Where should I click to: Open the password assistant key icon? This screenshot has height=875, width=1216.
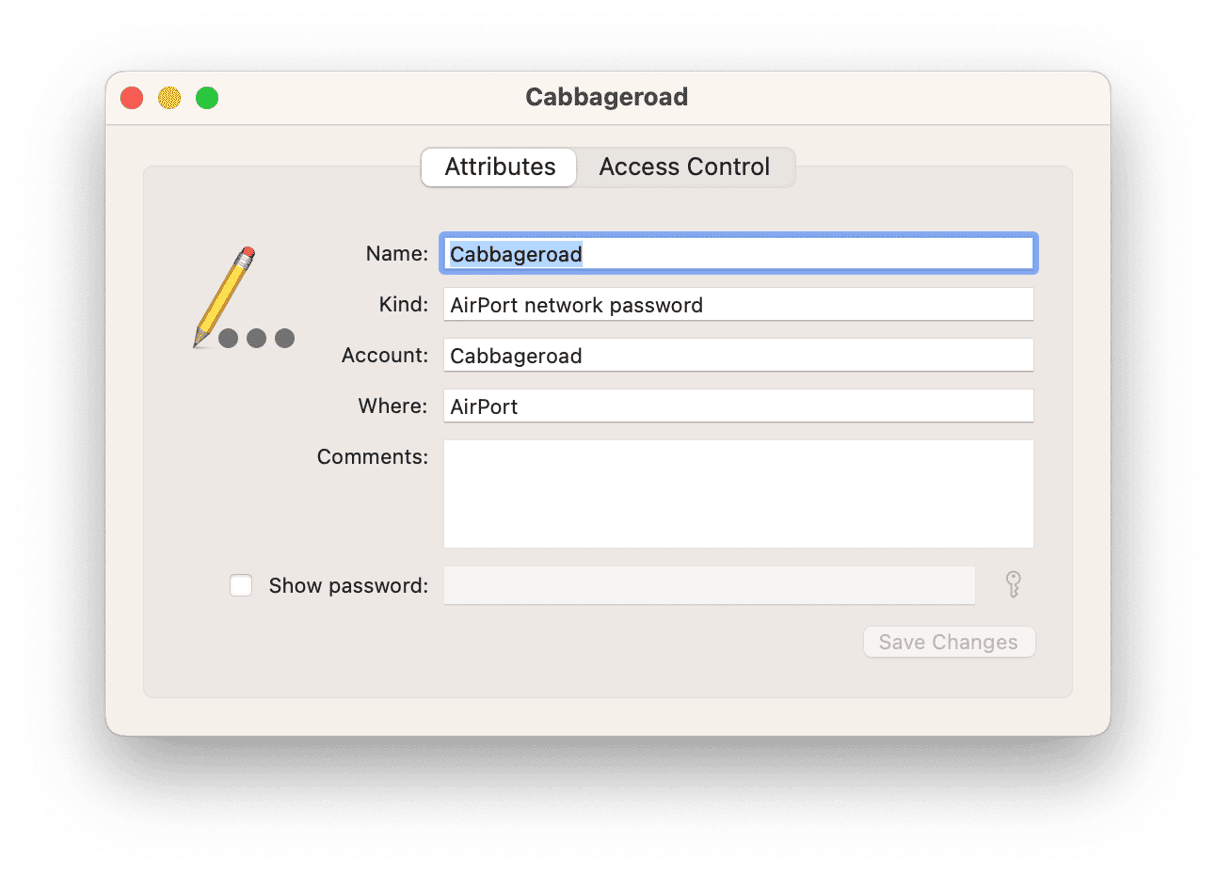1013,585
